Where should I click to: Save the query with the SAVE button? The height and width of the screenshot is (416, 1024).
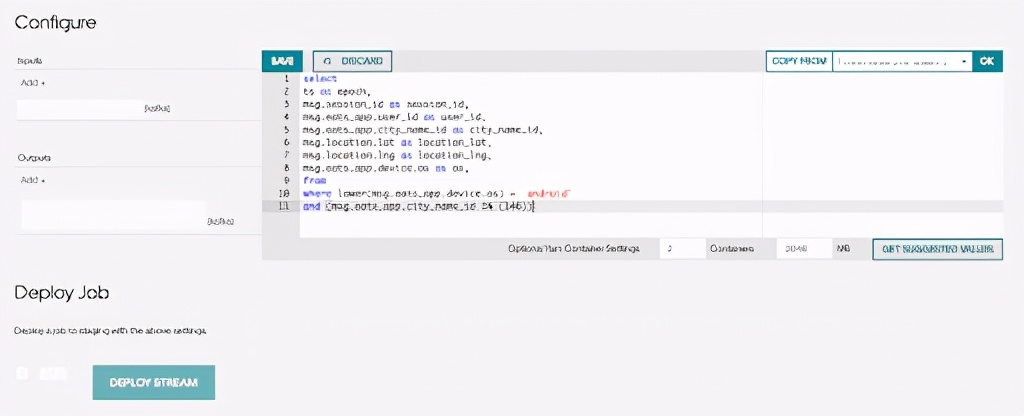pos(281,61)
